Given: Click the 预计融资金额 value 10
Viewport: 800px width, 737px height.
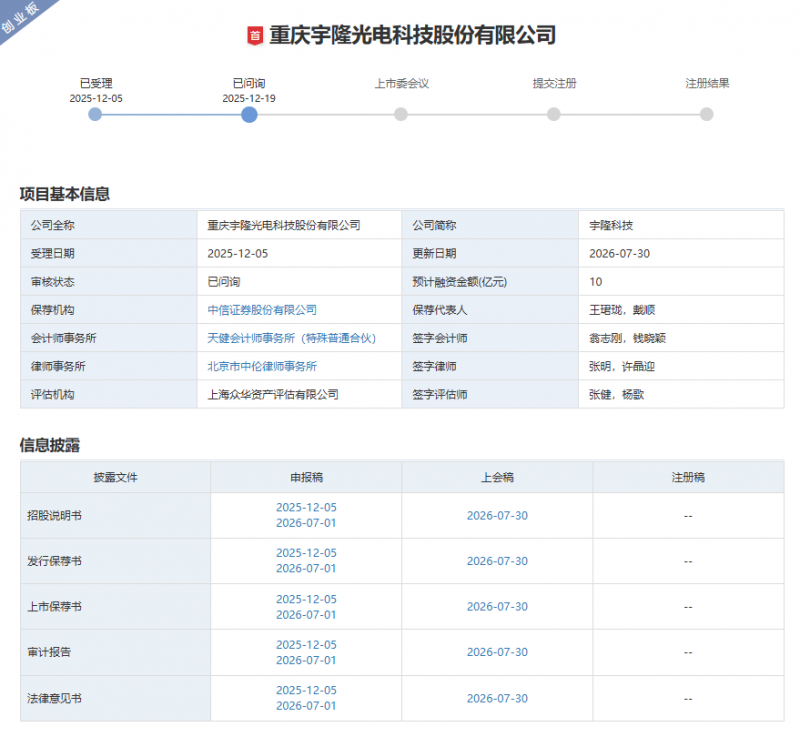Looking at the screenshot, I should pyautogui.click(x=595, y=282).
